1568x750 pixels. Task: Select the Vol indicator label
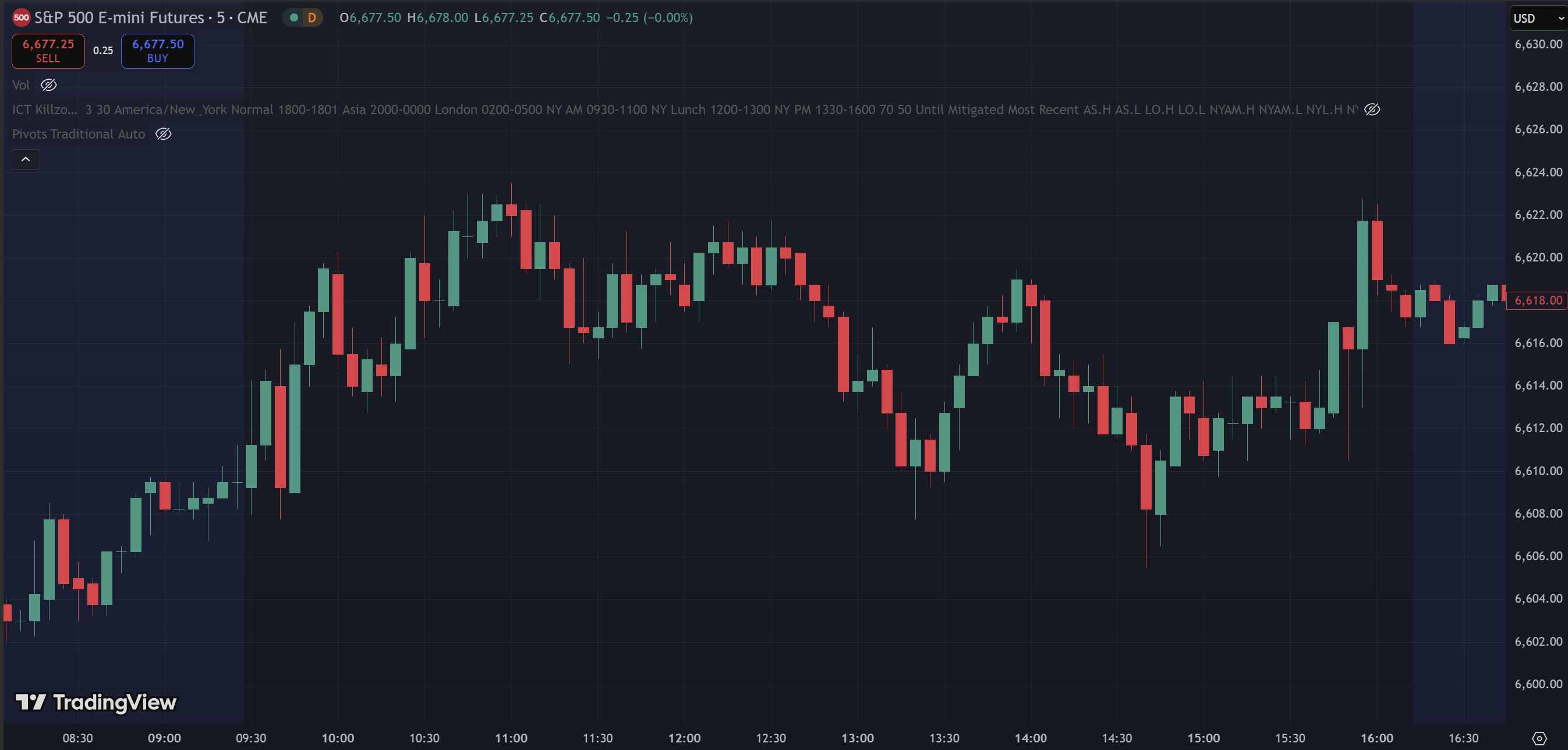(x=21, y=85)
